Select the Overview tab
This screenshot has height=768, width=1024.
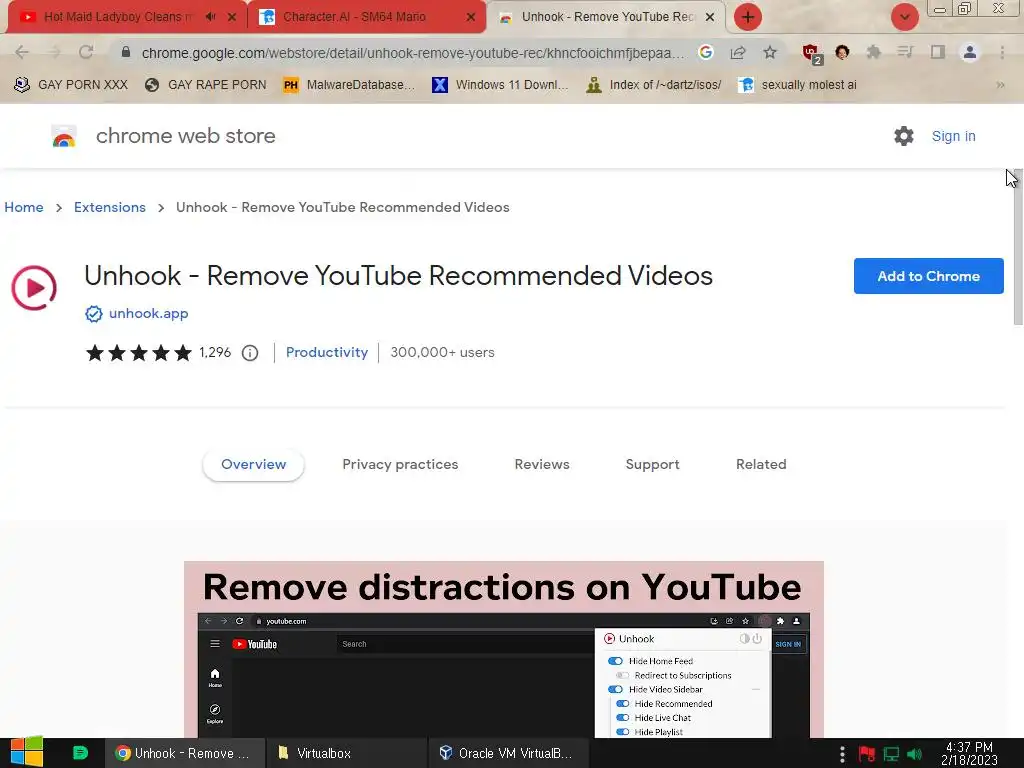[x=253, y=464]
